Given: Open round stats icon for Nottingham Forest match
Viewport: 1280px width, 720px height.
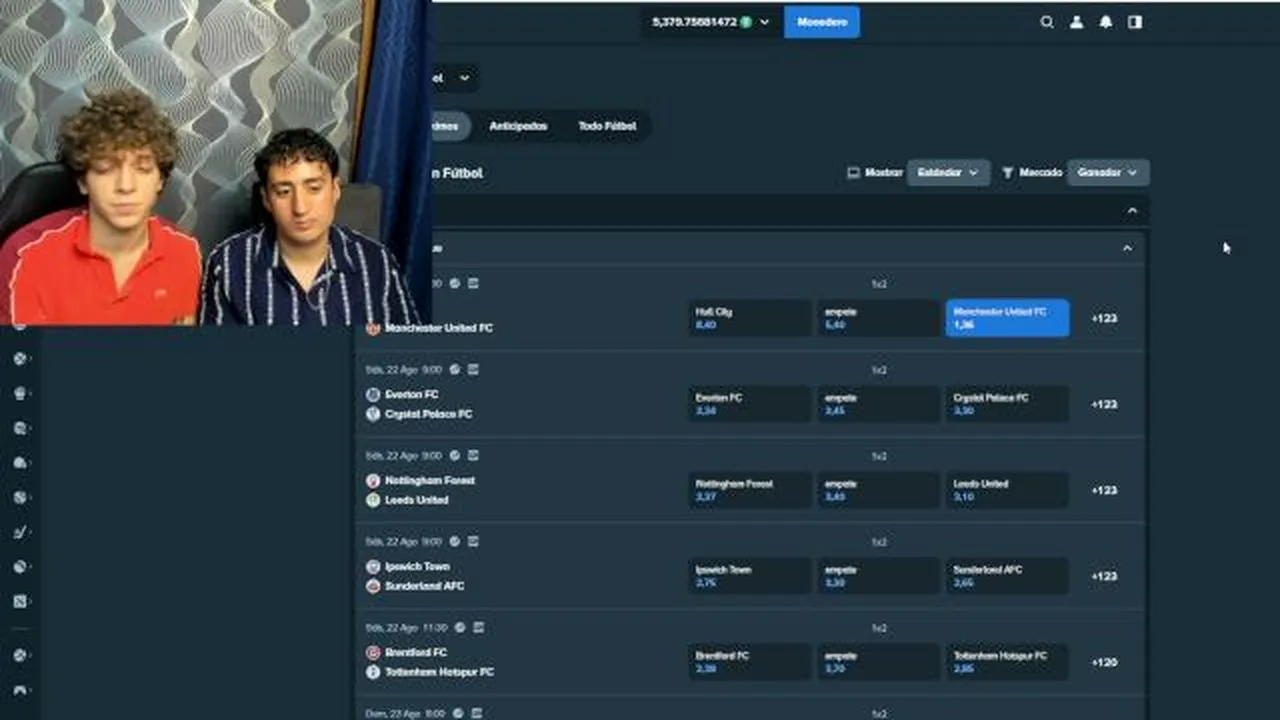Looking at the screenshot, I should (x=455, y=455).
